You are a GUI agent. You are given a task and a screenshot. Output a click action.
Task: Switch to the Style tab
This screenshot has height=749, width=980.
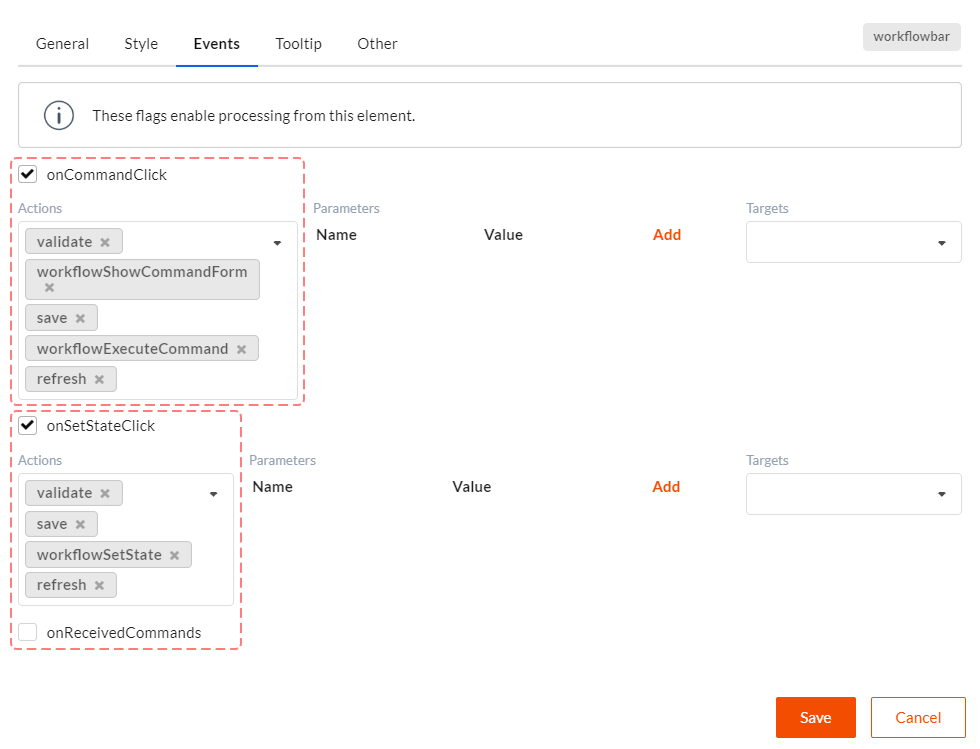(141, 44)
